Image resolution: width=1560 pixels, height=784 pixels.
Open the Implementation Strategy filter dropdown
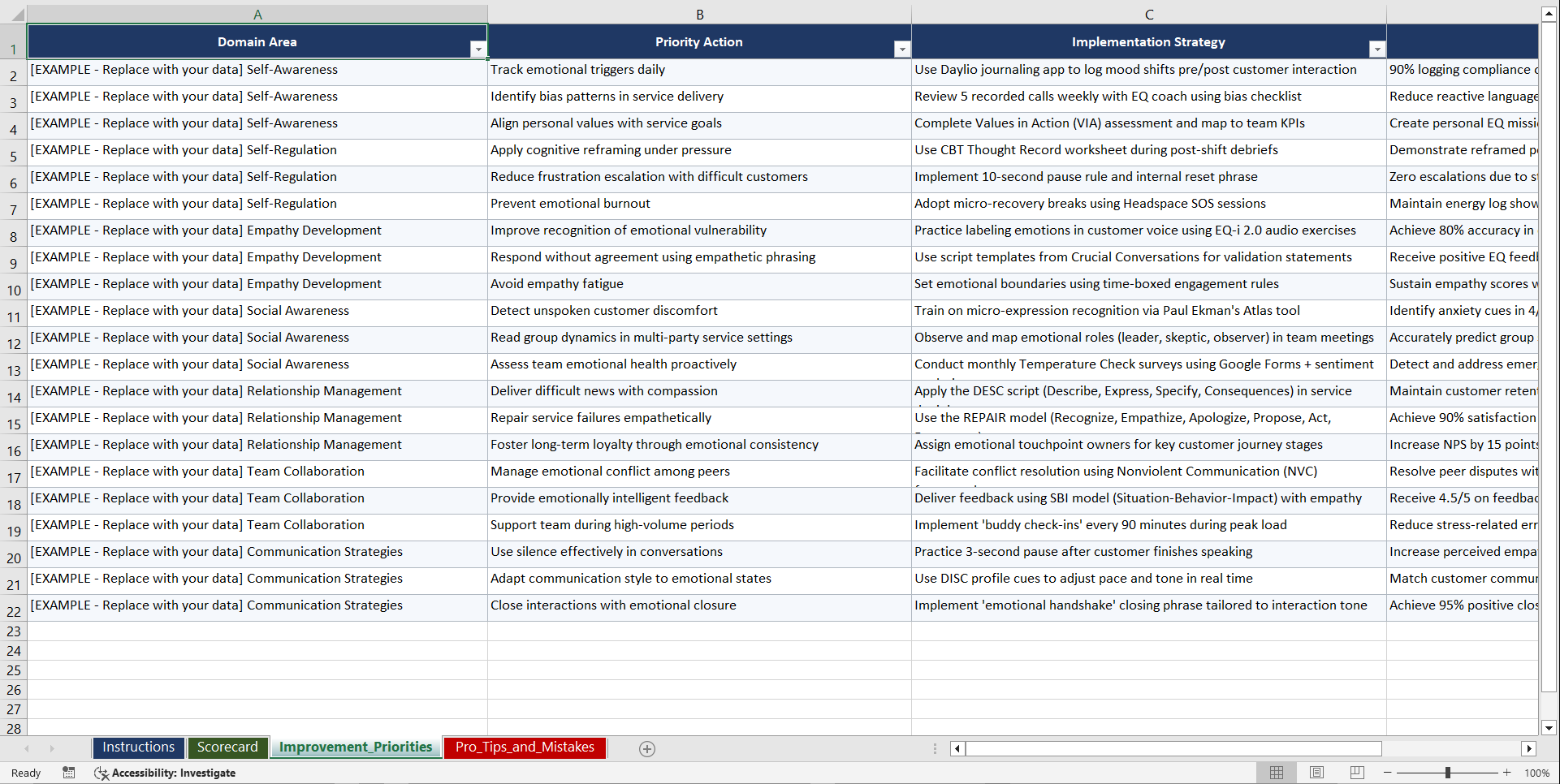pos(1376,49)
